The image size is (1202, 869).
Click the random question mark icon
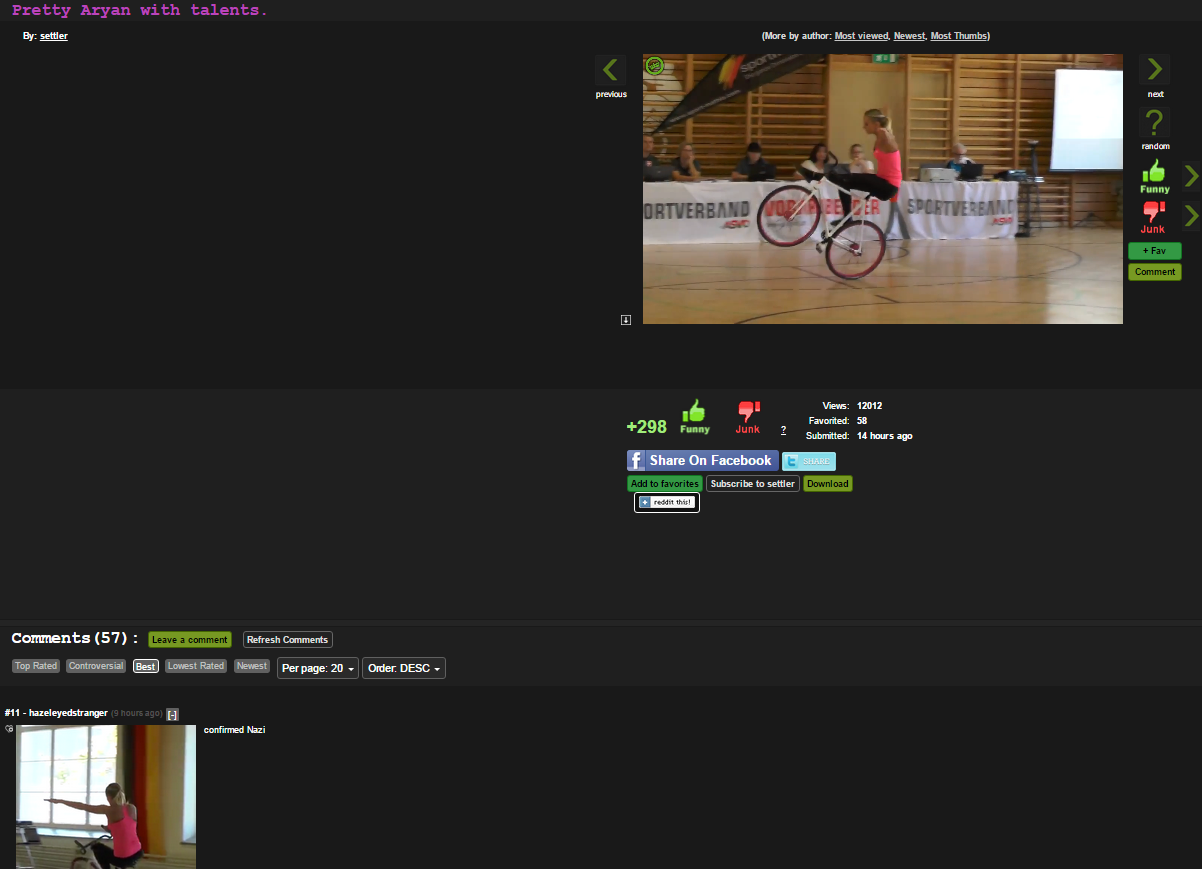point(1154,123)
